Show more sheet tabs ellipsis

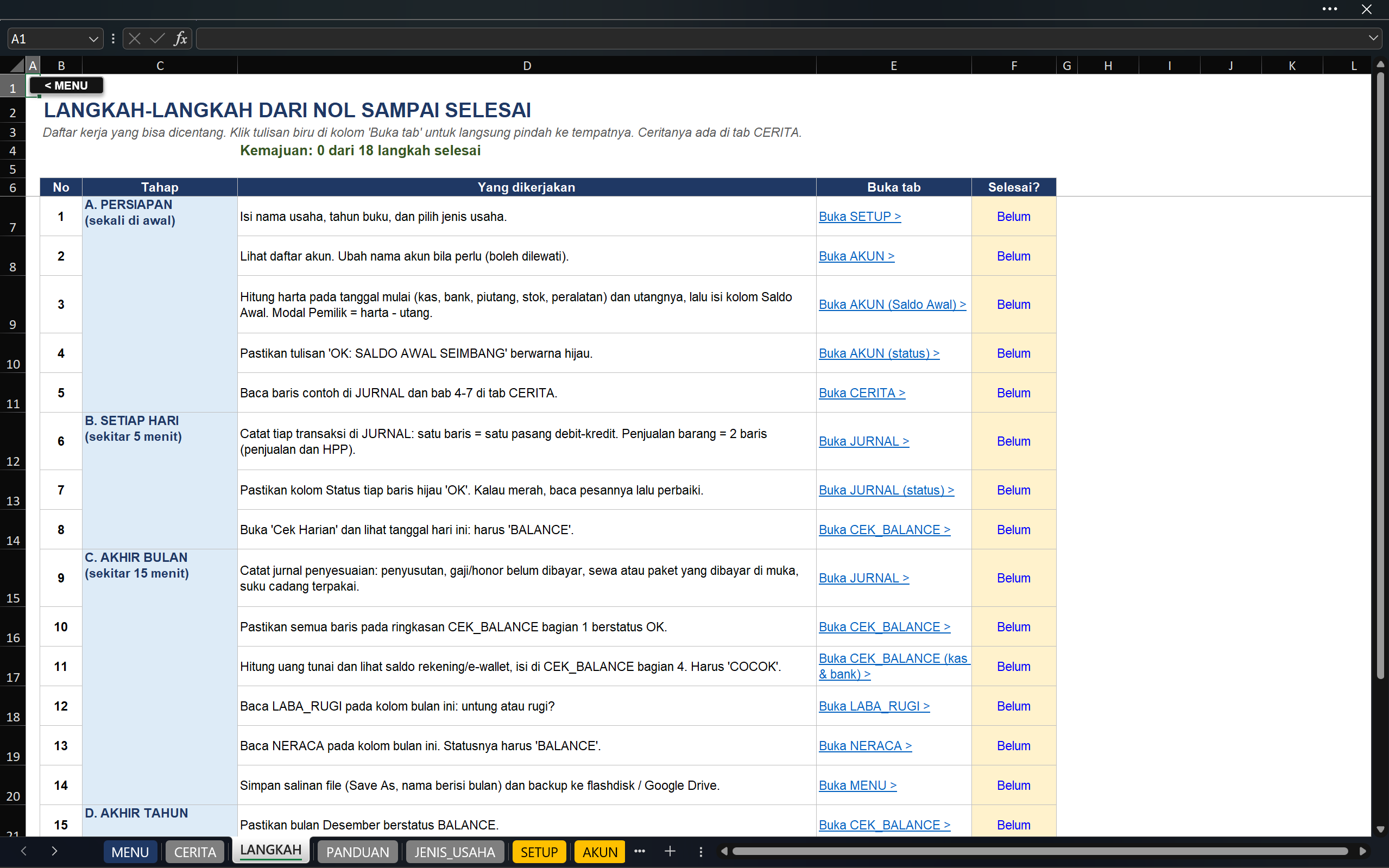(640, 851)
